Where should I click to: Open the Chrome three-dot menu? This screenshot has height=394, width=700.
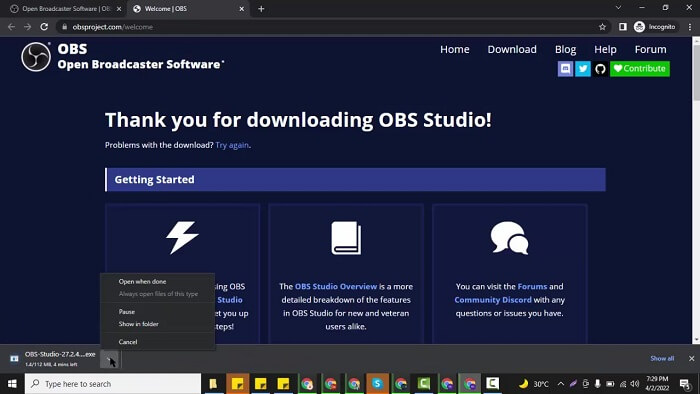tap(690, 27)
